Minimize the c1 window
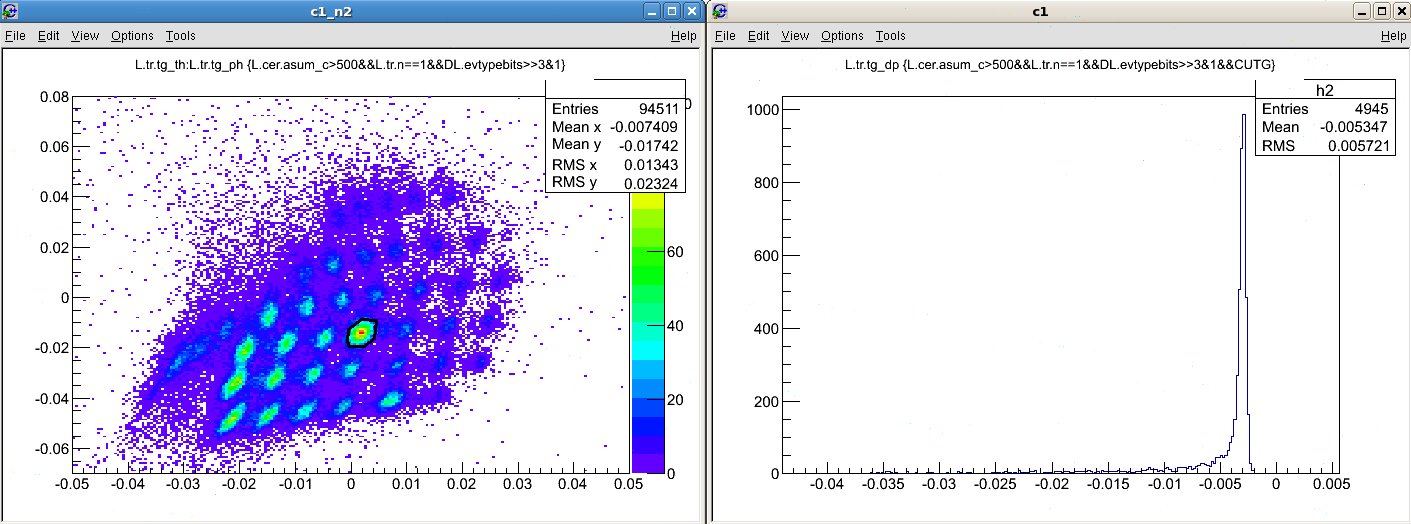Viewport: 1411px width, 524px height. click(x=1362, y=11)
